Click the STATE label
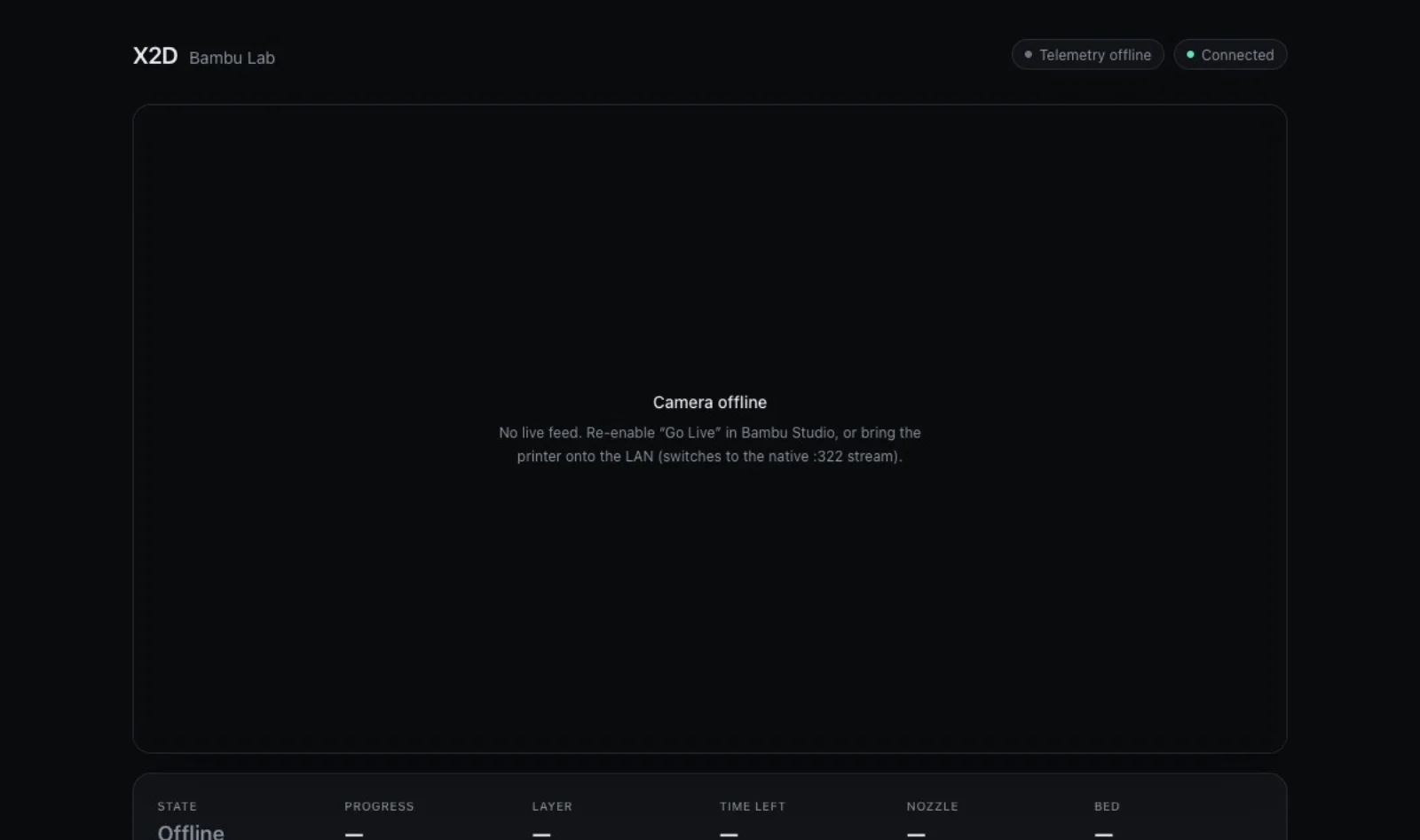 pos(177,806)
